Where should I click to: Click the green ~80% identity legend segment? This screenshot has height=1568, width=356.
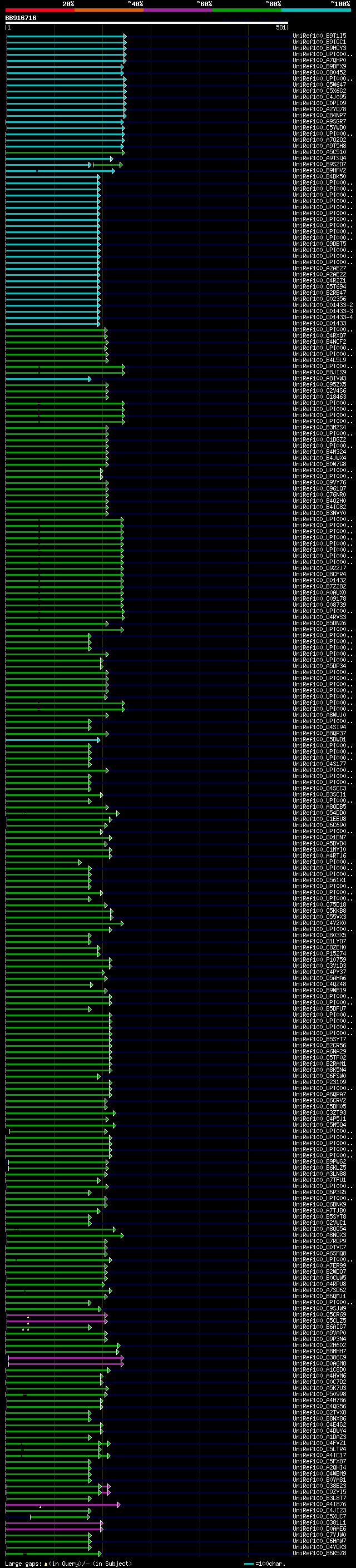click(247, 11)
